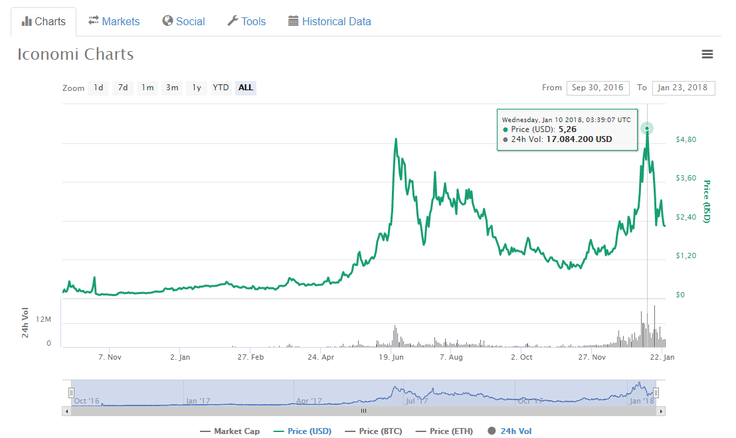Click the '19. Jun' date axis label

click(391, 357)
